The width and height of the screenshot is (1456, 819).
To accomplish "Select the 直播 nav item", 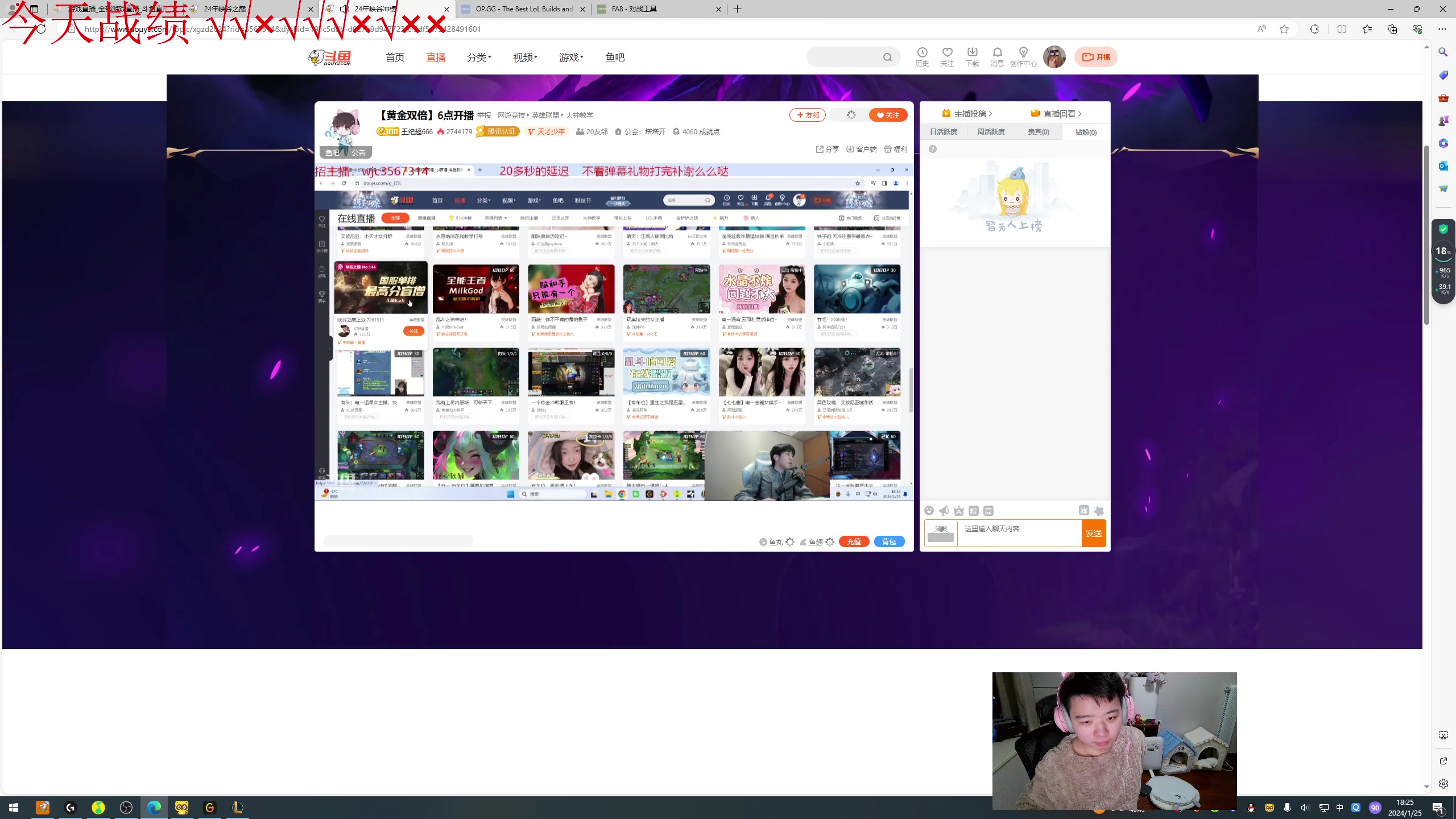I will point(436,57).
